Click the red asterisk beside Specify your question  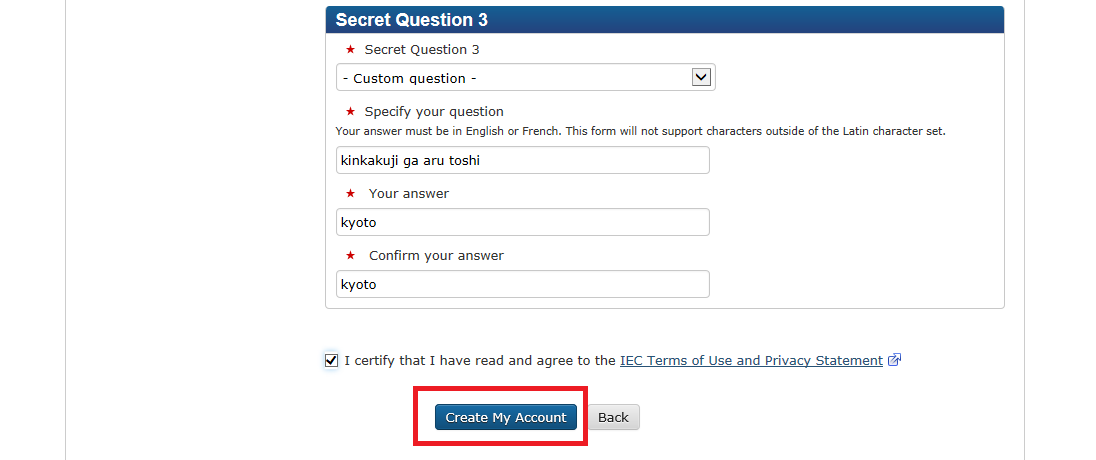tap(351, 112)
